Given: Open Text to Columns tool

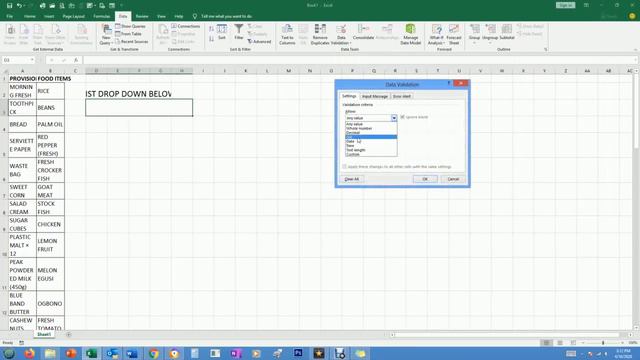Looking at the screenshot, I should click(287, 34).
